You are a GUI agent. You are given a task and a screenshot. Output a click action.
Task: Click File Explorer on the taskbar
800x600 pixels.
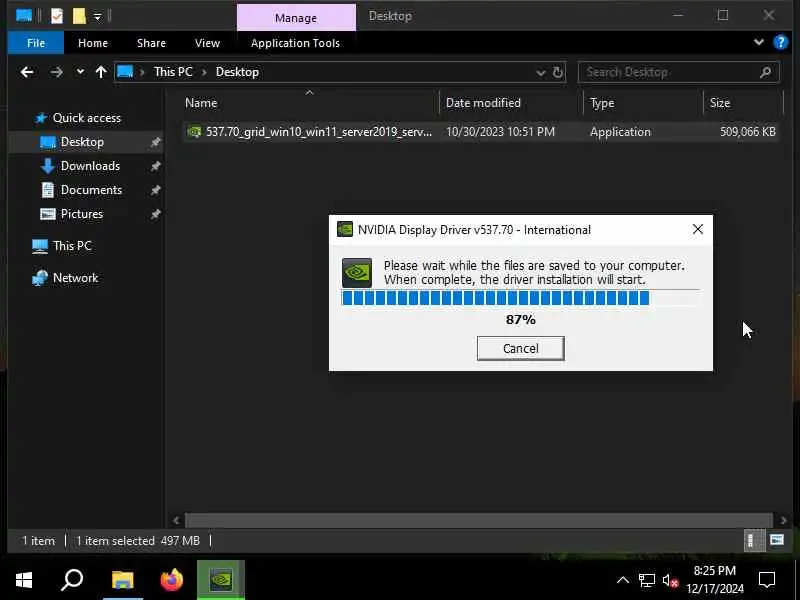122,580
